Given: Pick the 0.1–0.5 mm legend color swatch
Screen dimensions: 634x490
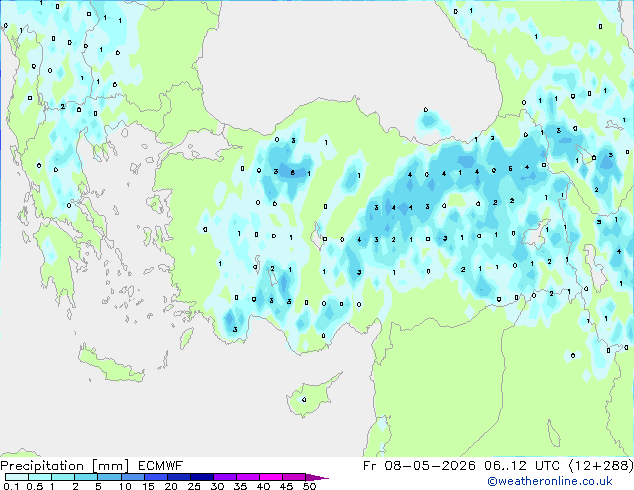Looking at the screenshot, I should click(17, 477).
